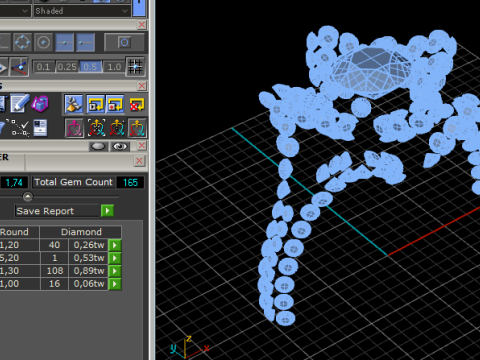This screenshot has height=360, width=480.
Task: Set snap spacing to 0.5
Action: [x=90, y=67]
